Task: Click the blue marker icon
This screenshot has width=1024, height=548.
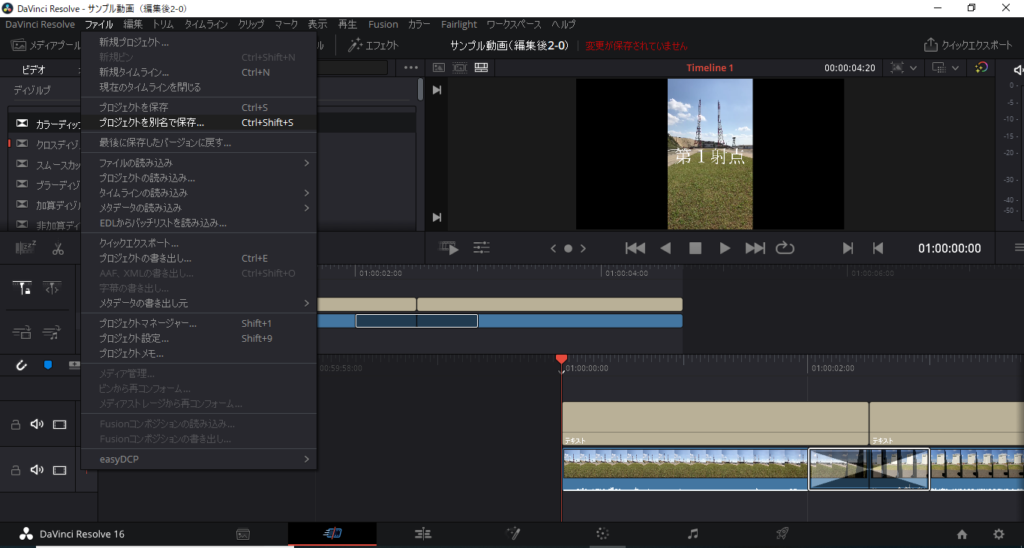Action: (x=48, y=365)
